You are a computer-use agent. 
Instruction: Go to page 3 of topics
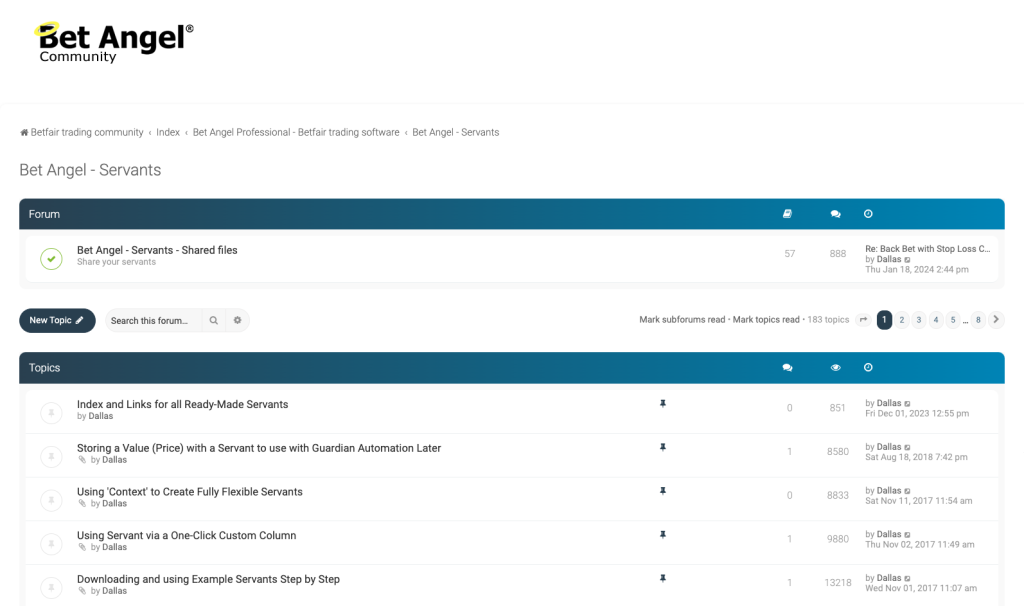[x=919, y=320]
